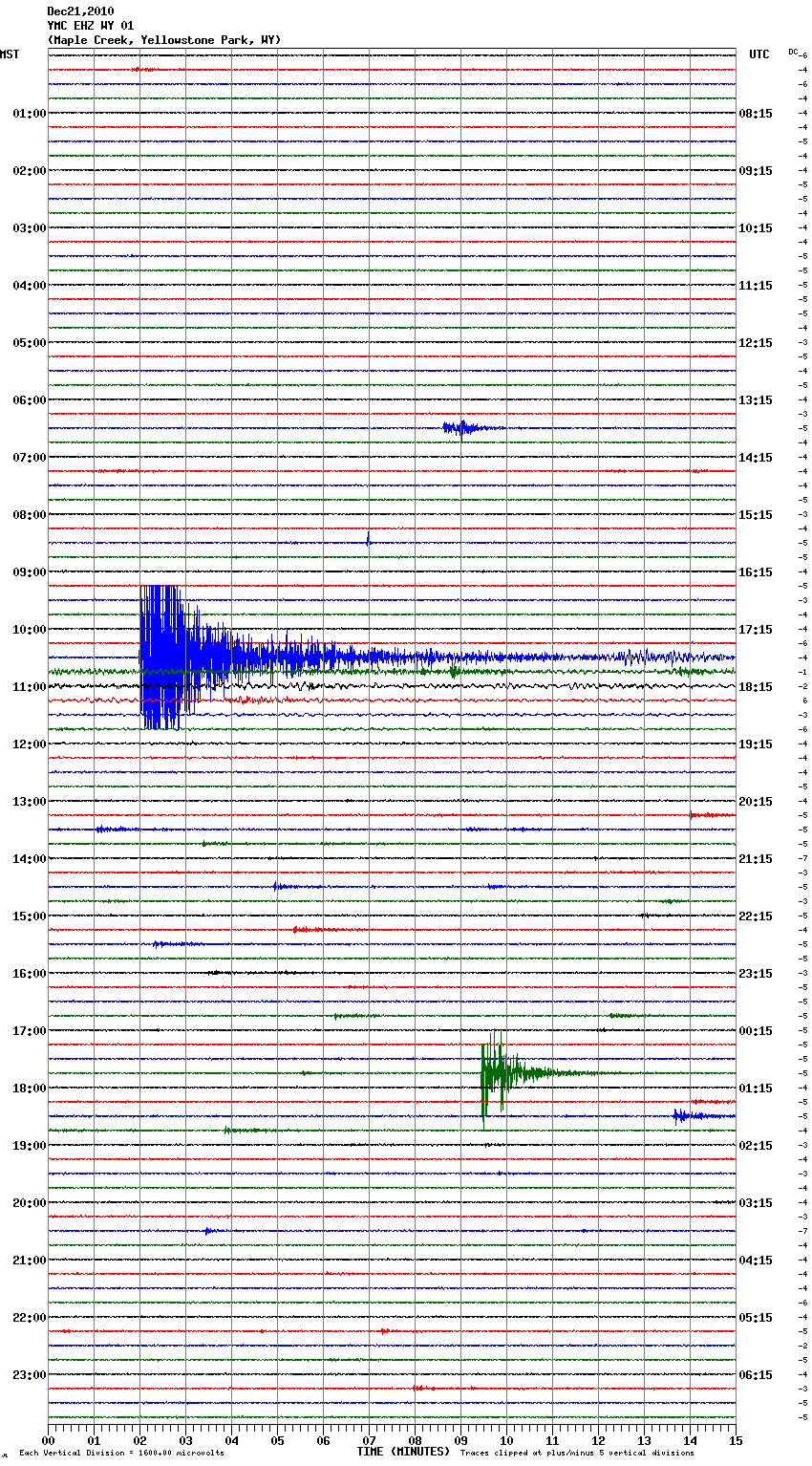Click the 10:00 MST hour label
The height and width of the screenshot is (1466, 812).
30,630
